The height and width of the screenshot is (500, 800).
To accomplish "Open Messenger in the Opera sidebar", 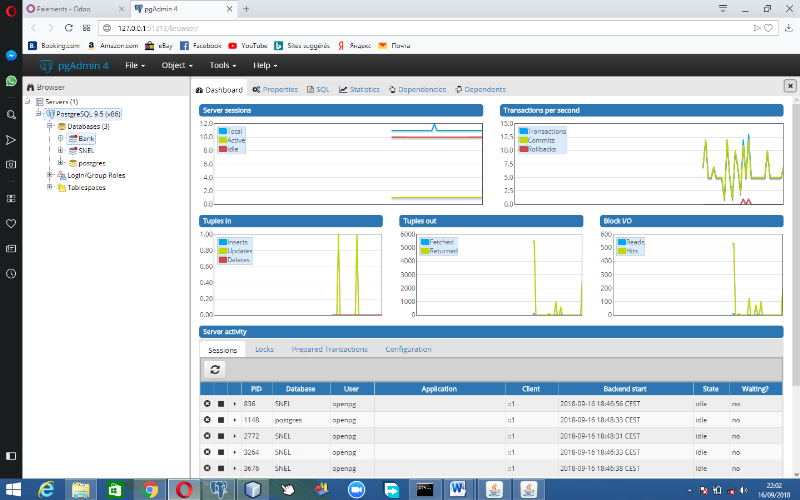I will point(11,56).
